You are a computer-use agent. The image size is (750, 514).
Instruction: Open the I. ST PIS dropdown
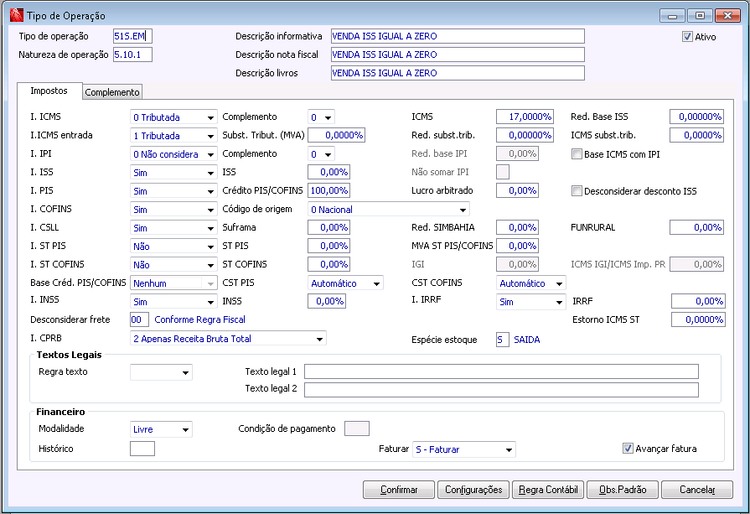(173, 246)
